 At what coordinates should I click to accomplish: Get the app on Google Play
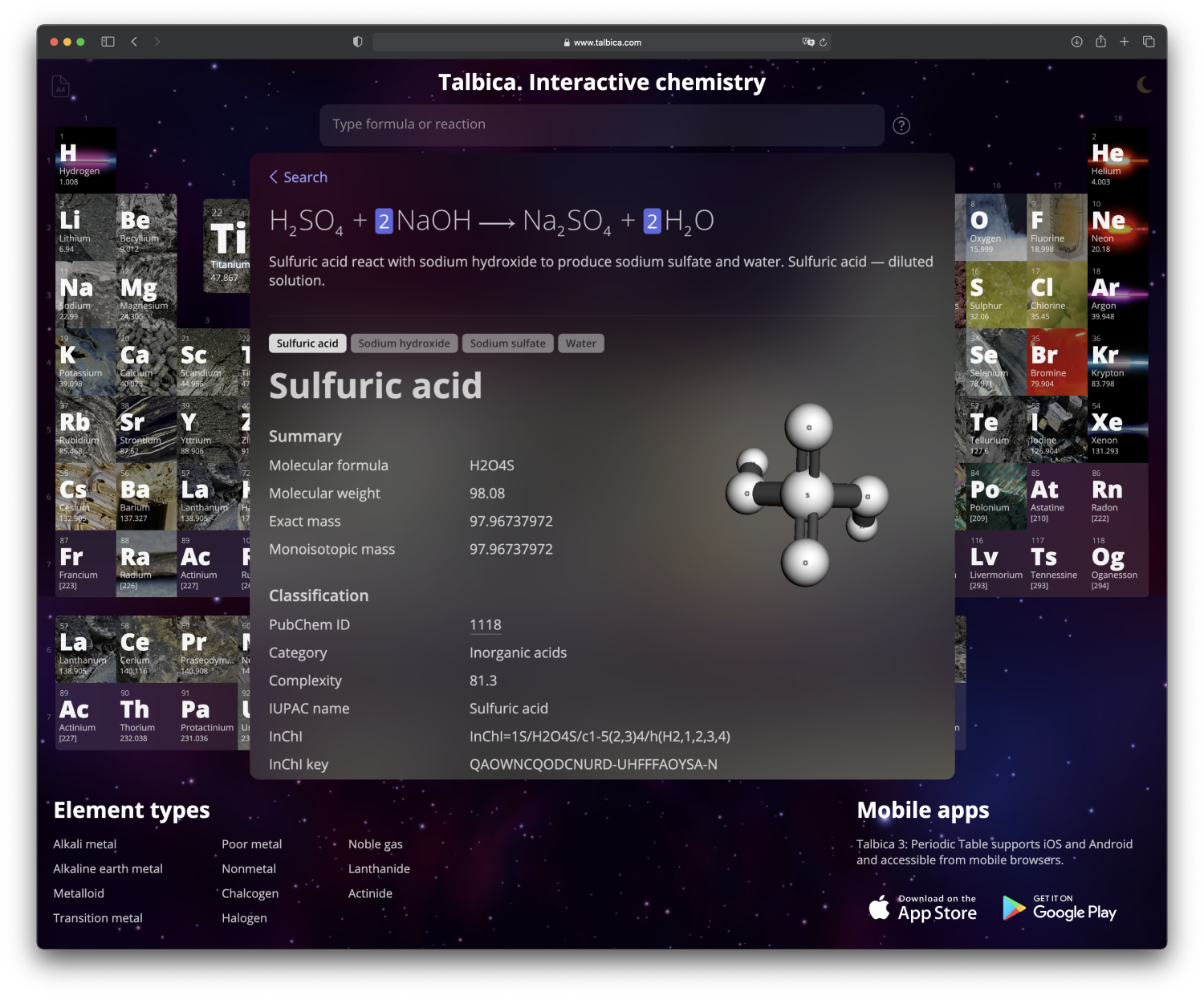(1060, 908)
